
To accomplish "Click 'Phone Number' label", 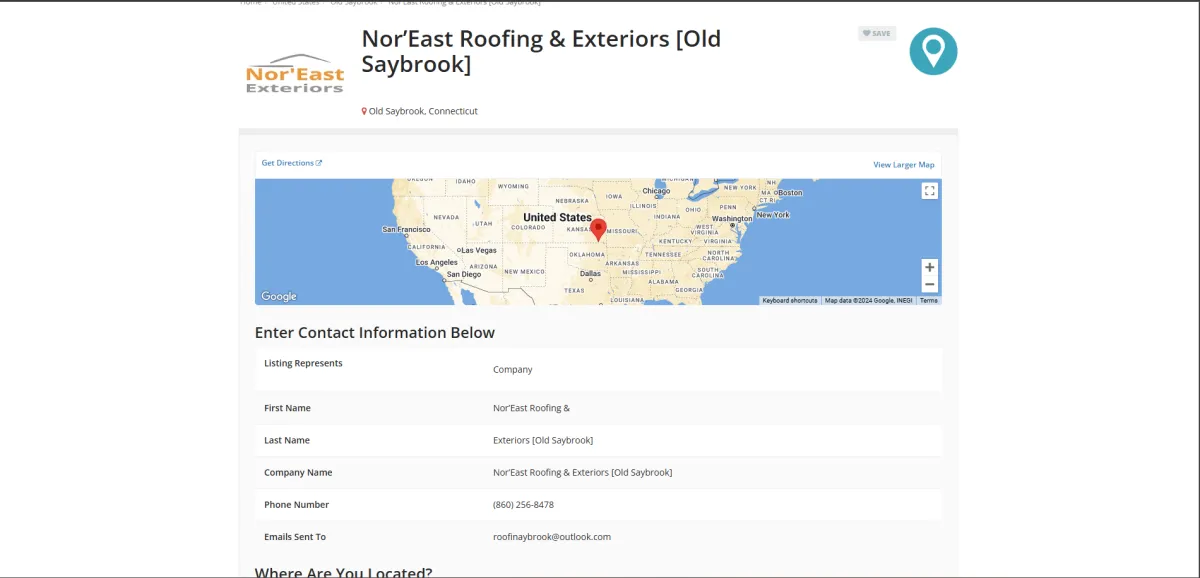I will tap(296, 505).
